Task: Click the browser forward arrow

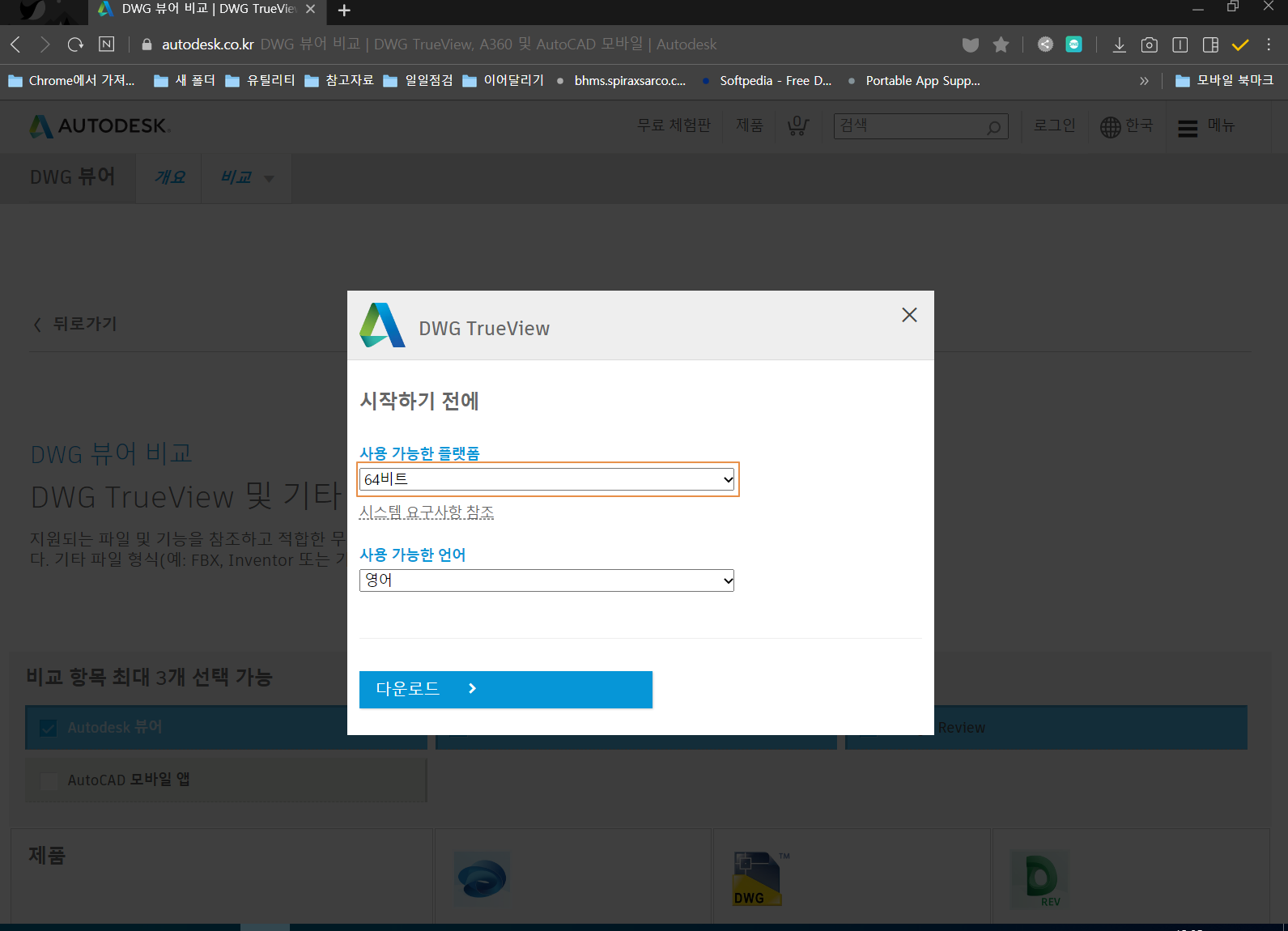Action: [x=45, y=45]
